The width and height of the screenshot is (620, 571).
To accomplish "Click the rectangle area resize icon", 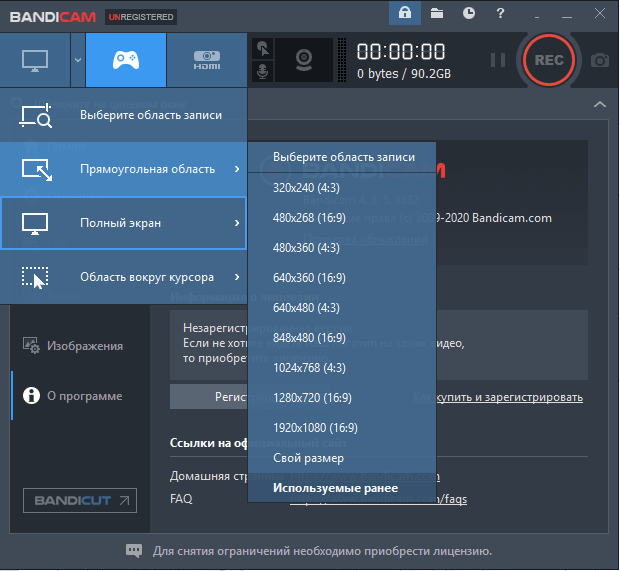I will point(37,170).
